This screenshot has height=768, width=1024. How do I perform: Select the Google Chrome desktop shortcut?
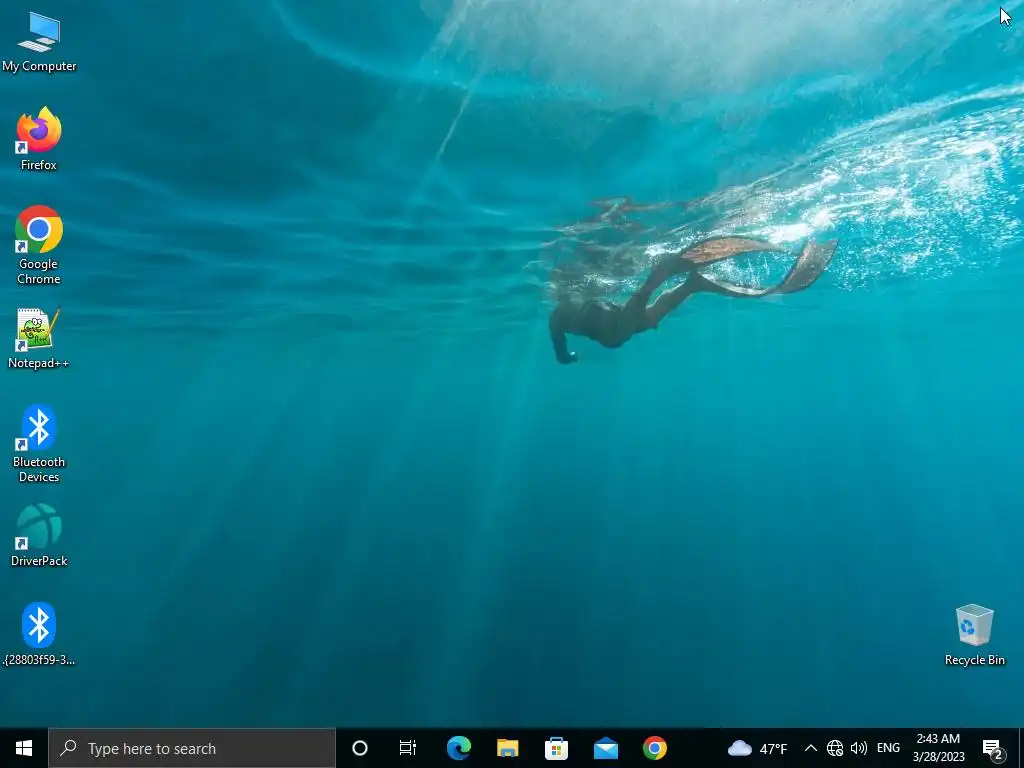click(39, 245)
